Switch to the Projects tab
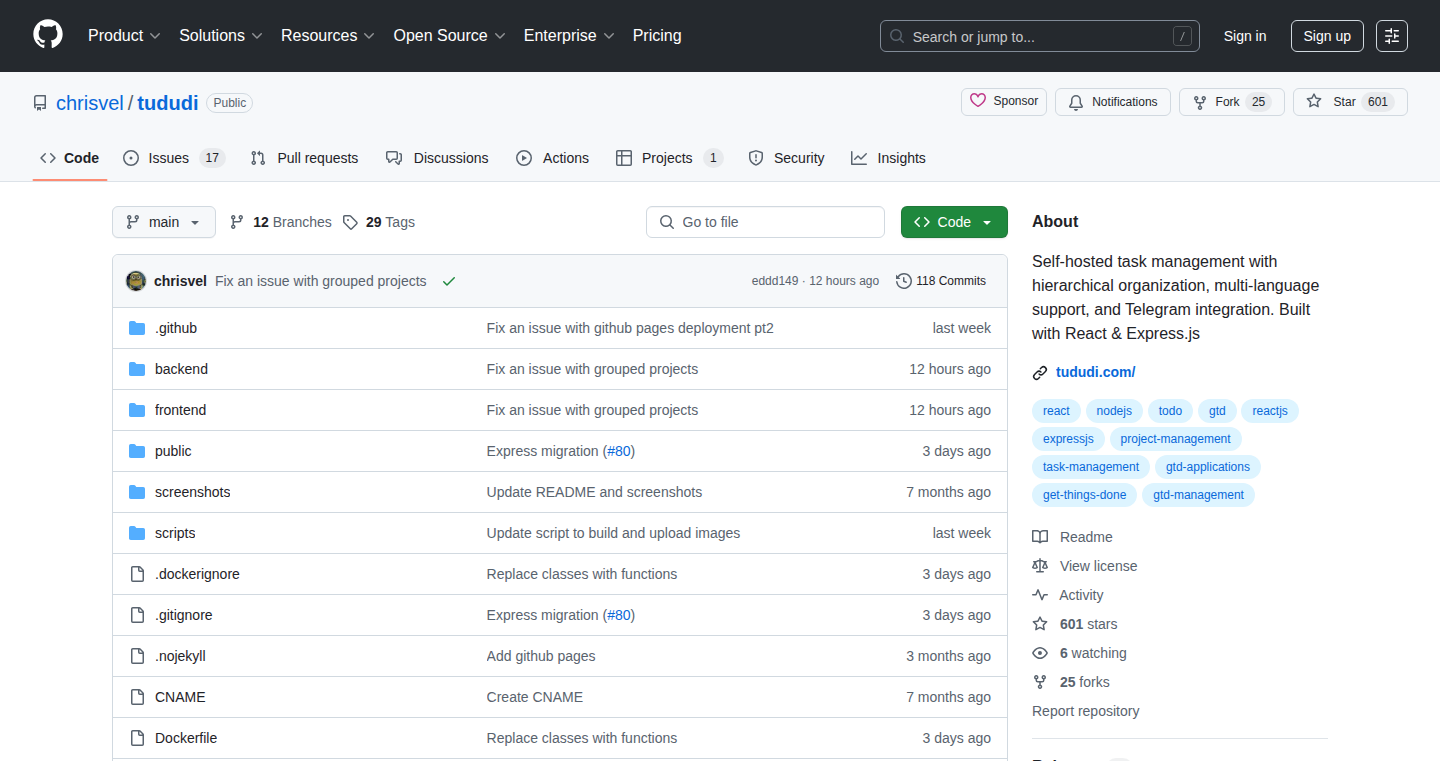The height and width of the screenshot is (761, 1440). [669, 158]
